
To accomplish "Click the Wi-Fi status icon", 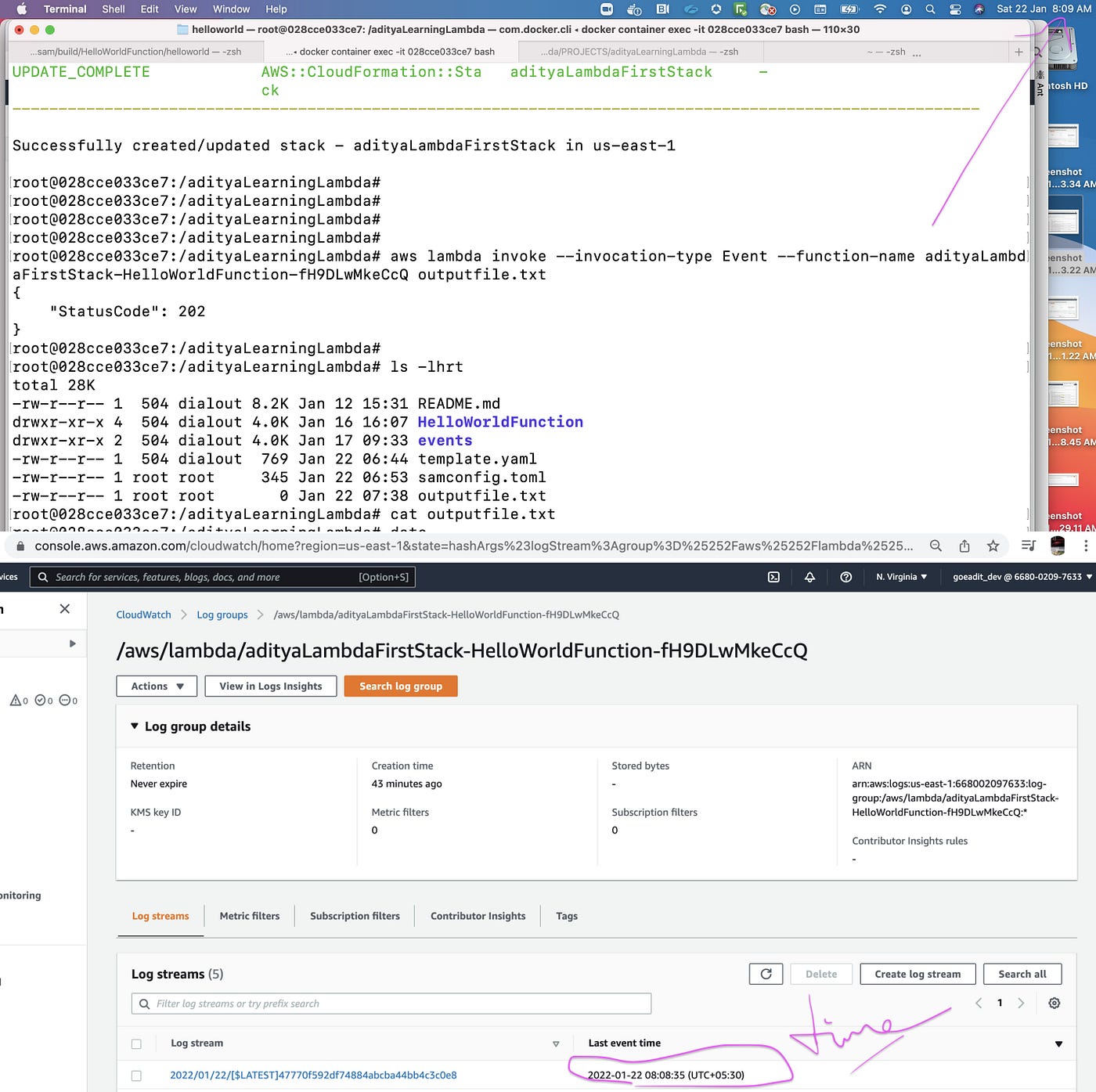I will (x=880, y=9).
